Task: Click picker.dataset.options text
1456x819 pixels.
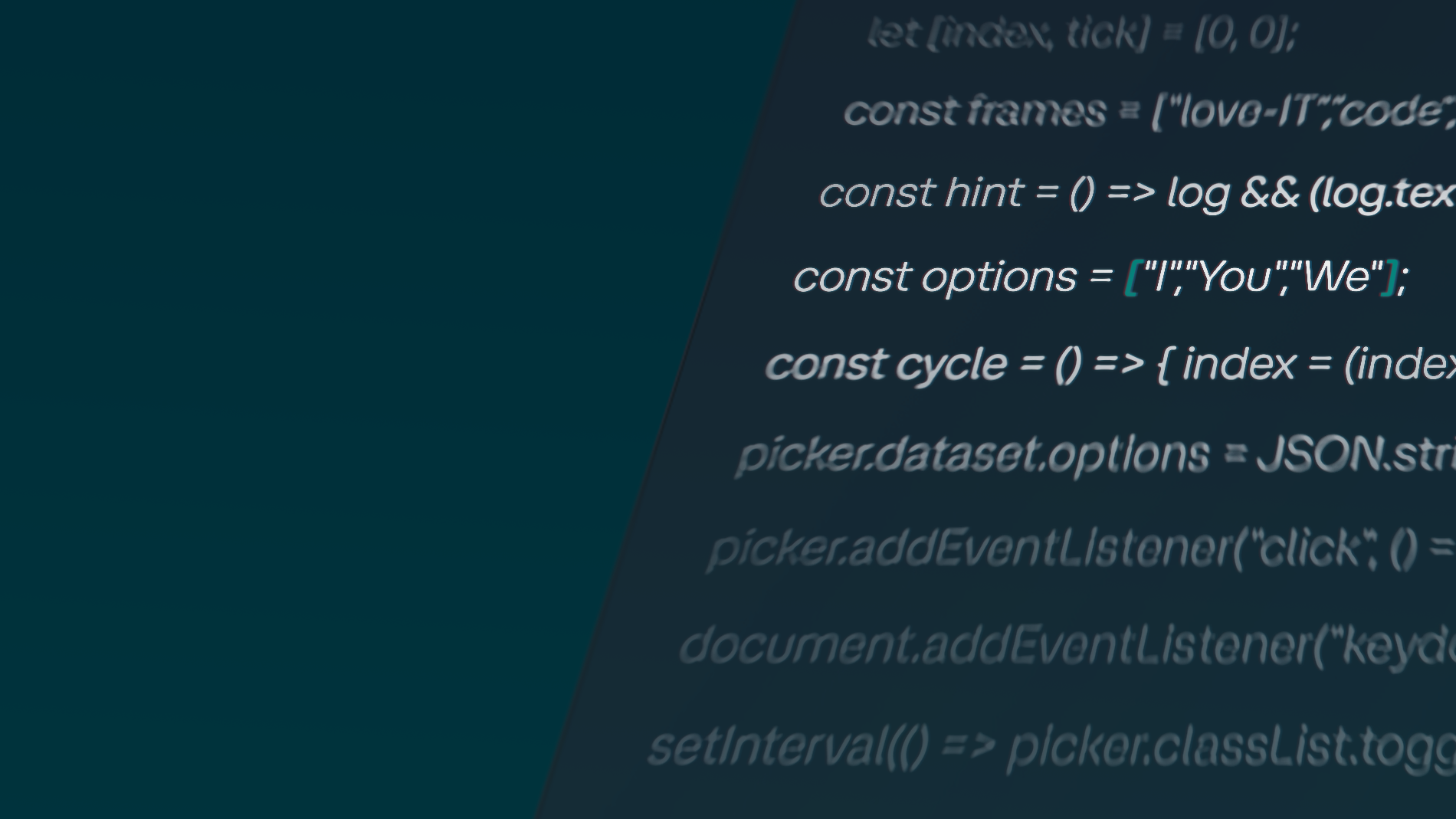Action: coord(973,455)
